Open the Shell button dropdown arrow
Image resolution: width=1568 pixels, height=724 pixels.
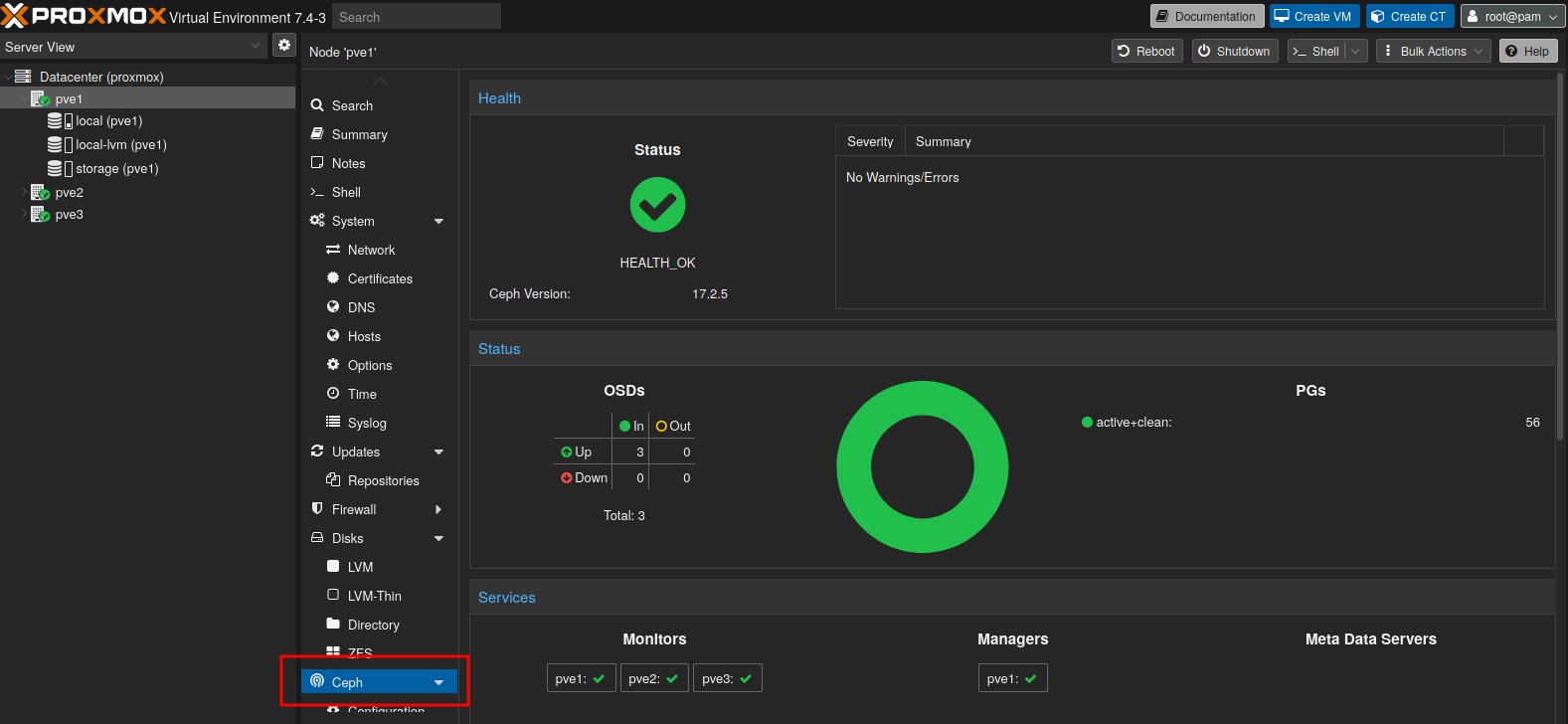pyautogui.click(x=1356, y=51)
